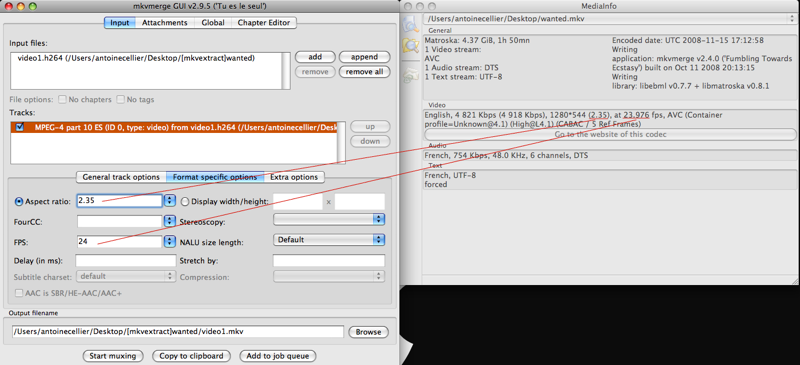Open the Stereoscopy dropdown

(329, 219)
